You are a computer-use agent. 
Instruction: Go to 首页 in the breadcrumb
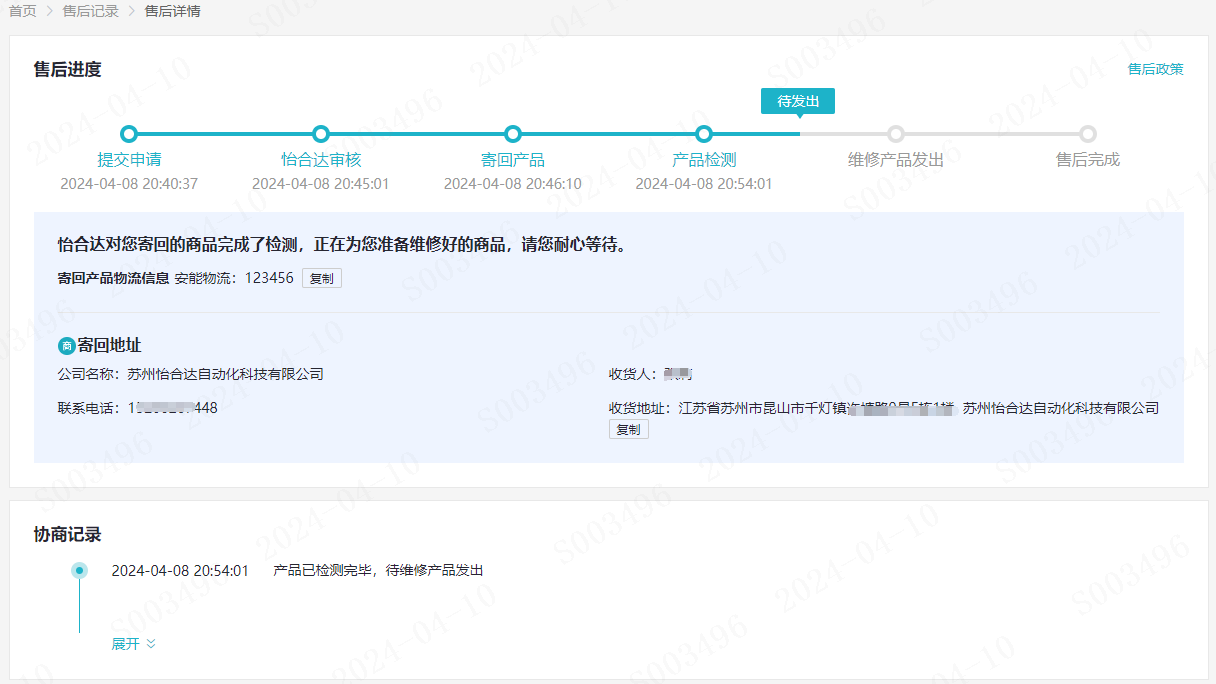click(x=23, y=12)
